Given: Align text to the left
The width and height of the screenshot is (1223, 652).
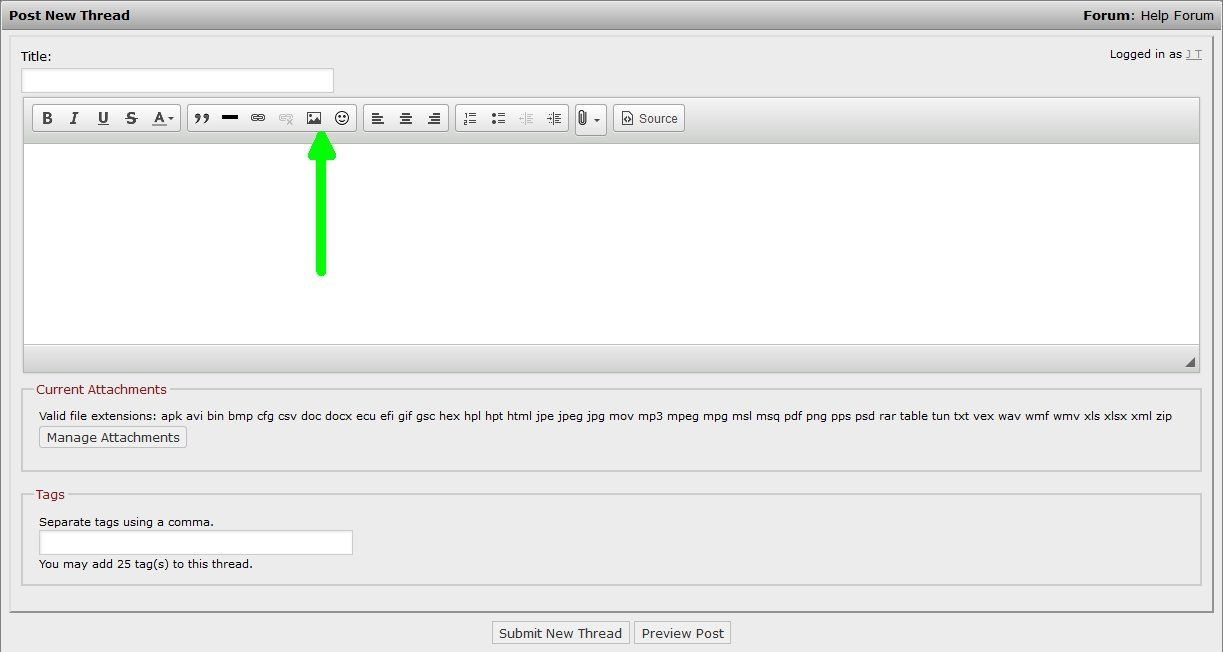Looking at the screenshot, I should point(378,118).
